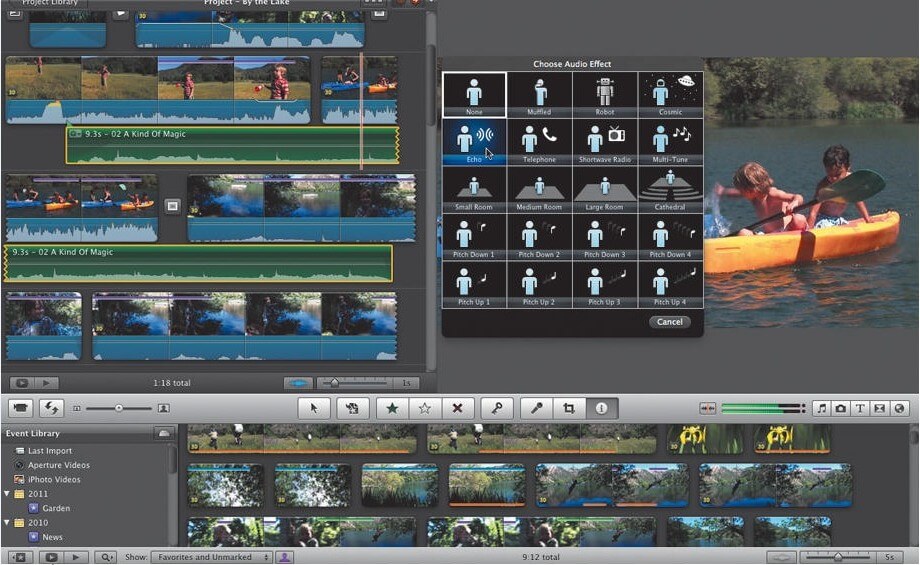Select the None audio effect
The image size is (920, 565).
click(x=474, y=94)
